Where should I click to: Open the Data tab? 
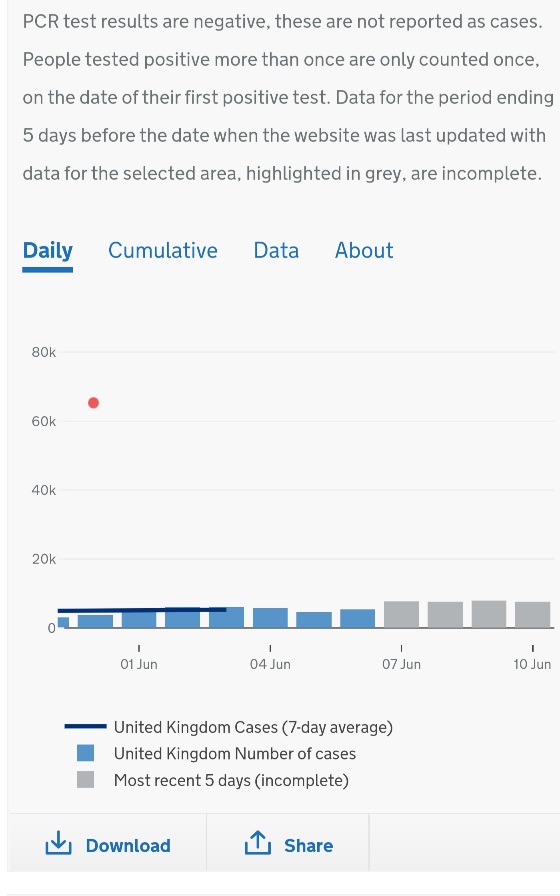[x=276, y=250]
